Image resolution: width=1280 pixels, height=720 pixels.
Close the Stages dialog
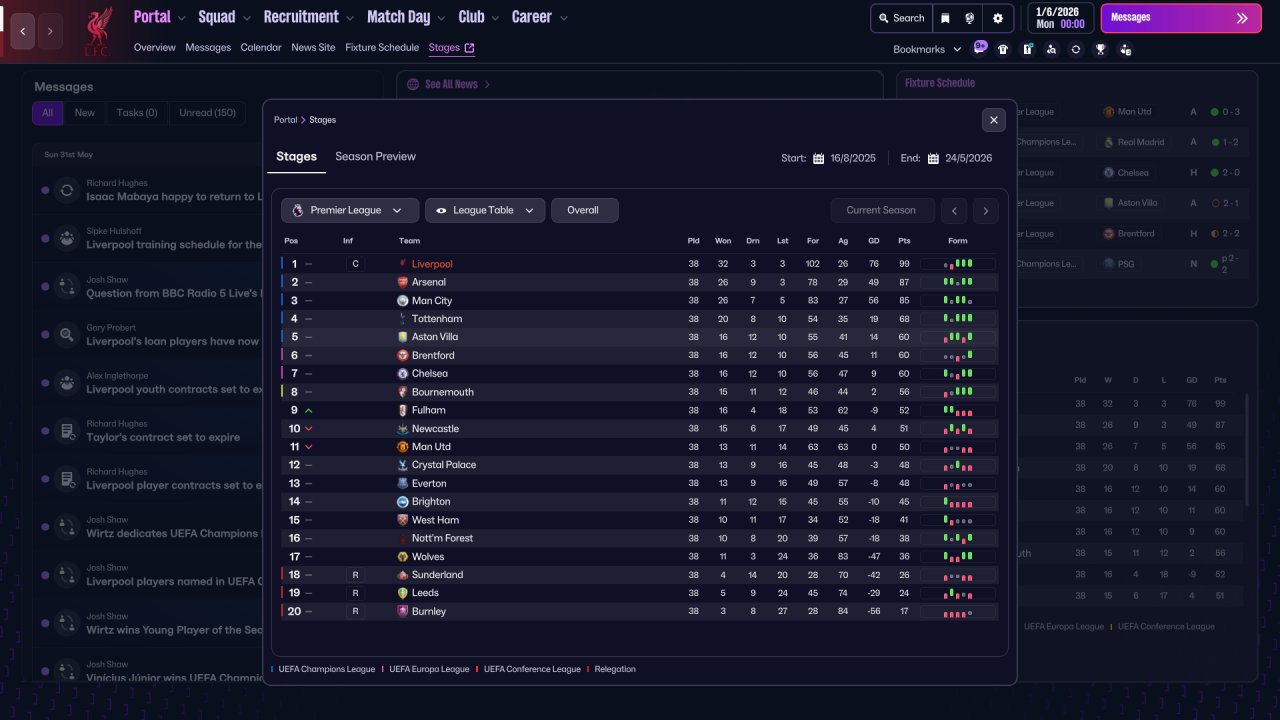(994, 120)
